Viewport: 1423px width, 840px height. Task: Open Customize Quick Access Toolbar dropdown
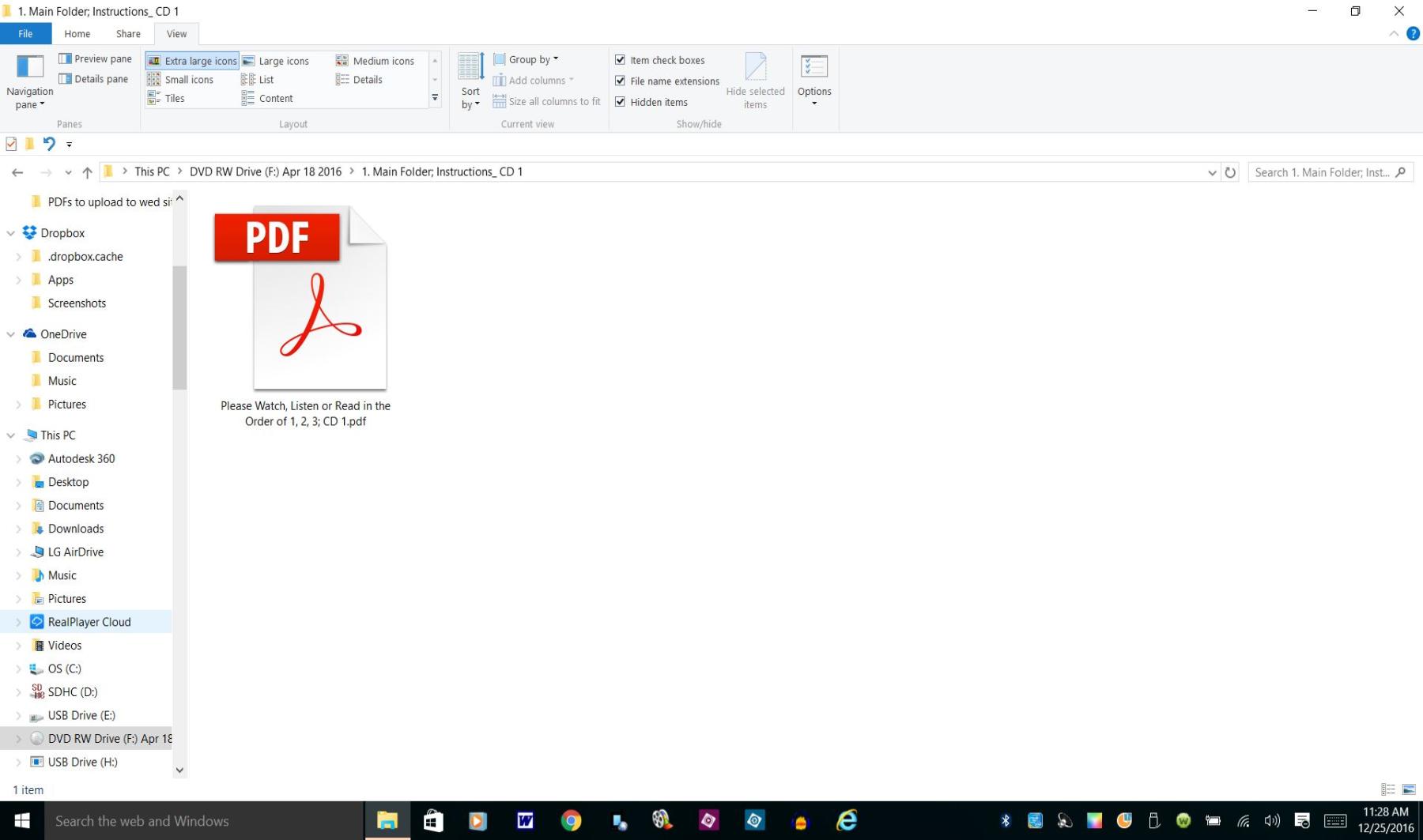(x=70, y=145)
